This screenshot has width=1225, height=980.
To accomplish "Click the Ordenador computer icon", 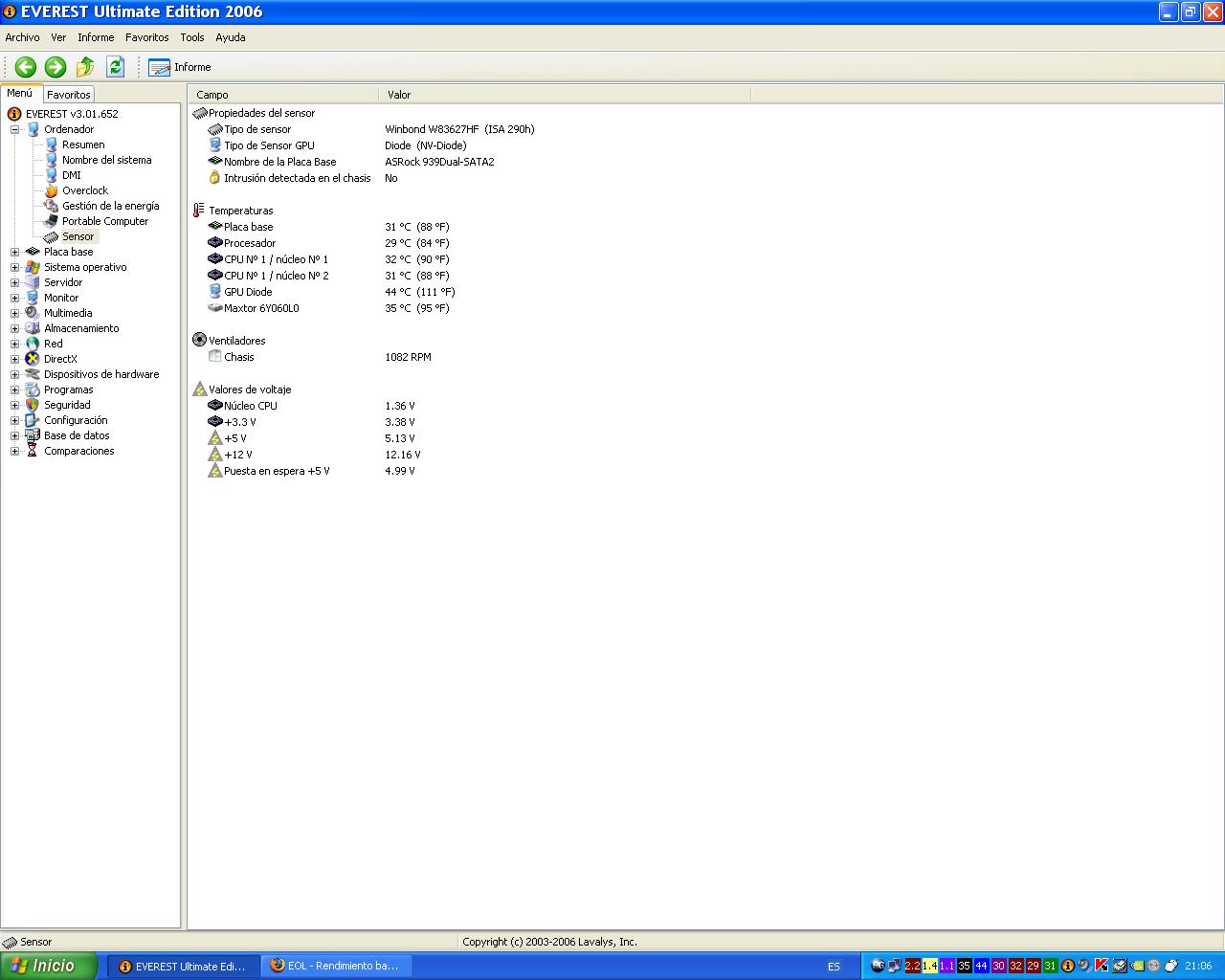I will [33, 129].
